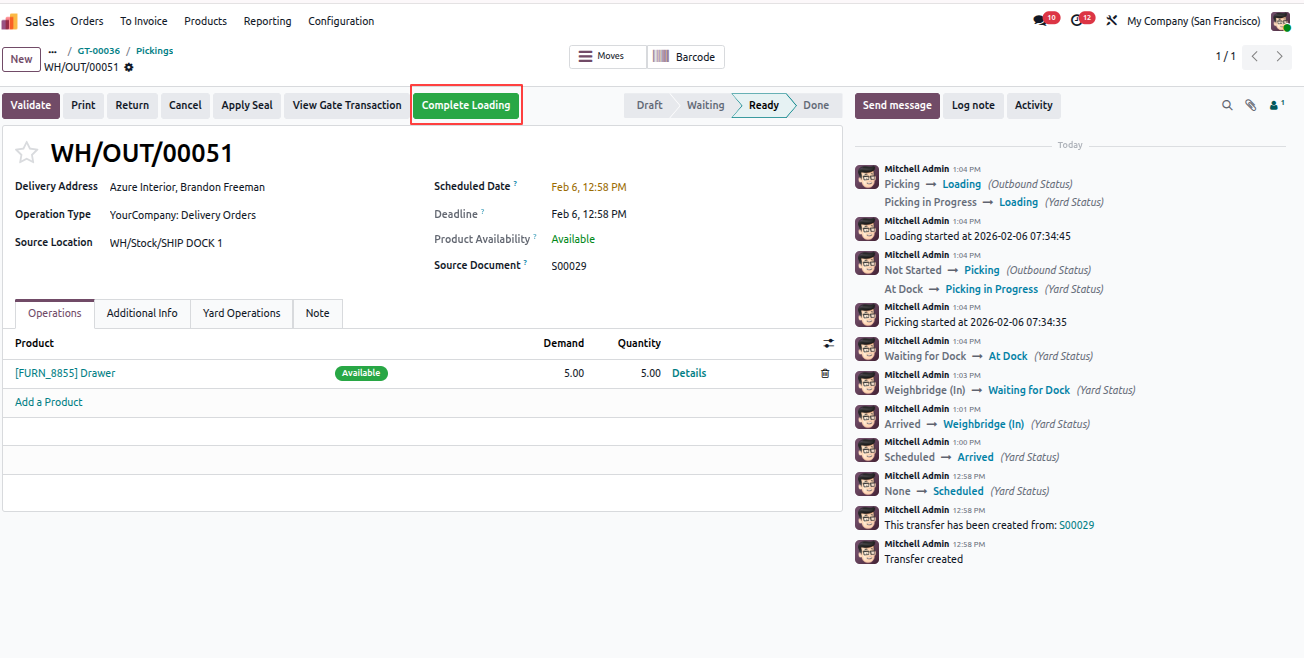Click the New button

click(x=21, y=60)
